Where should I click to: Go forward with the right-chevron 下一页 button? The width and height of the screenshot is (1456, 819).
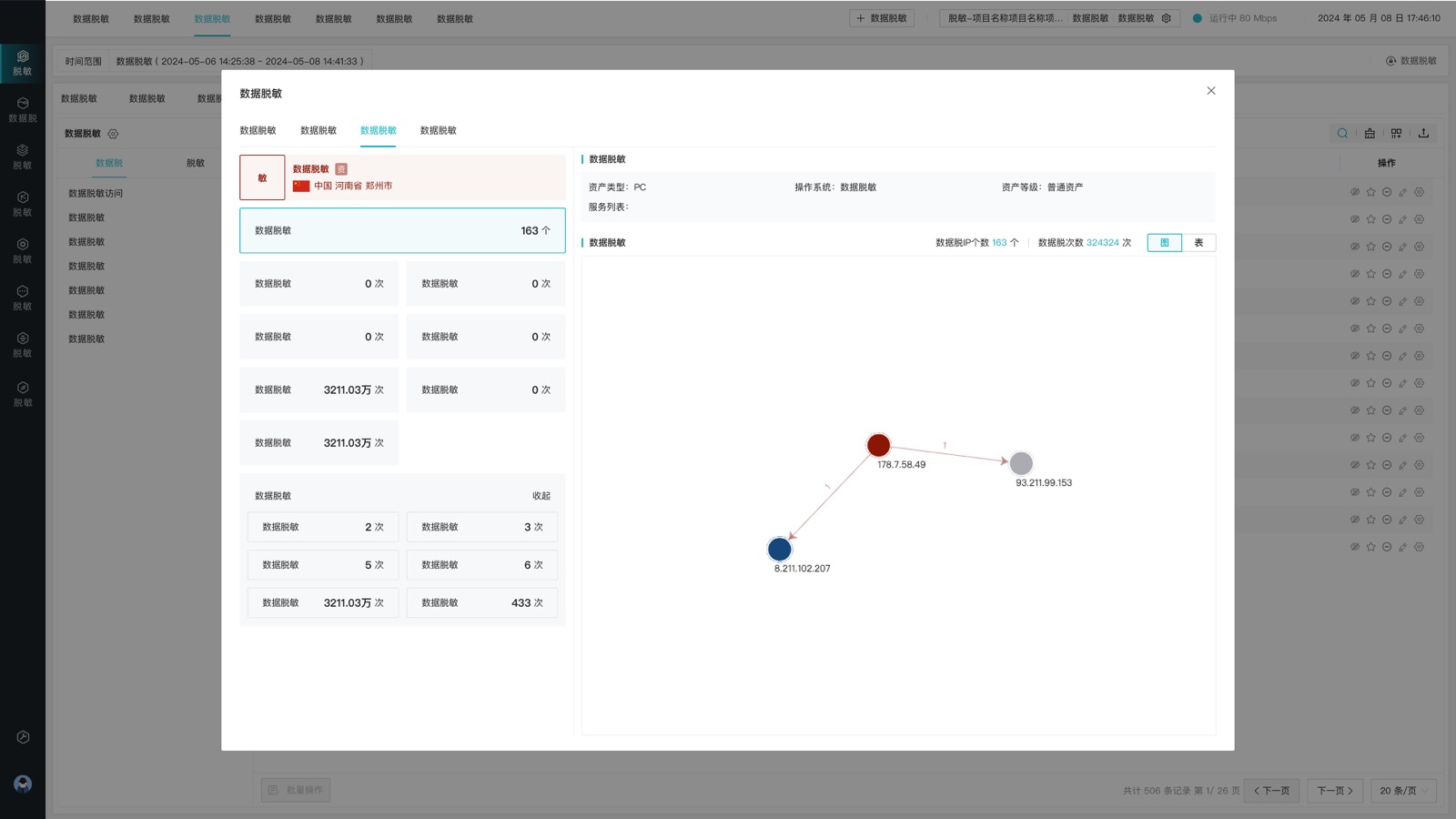(x=1335, y=791)
